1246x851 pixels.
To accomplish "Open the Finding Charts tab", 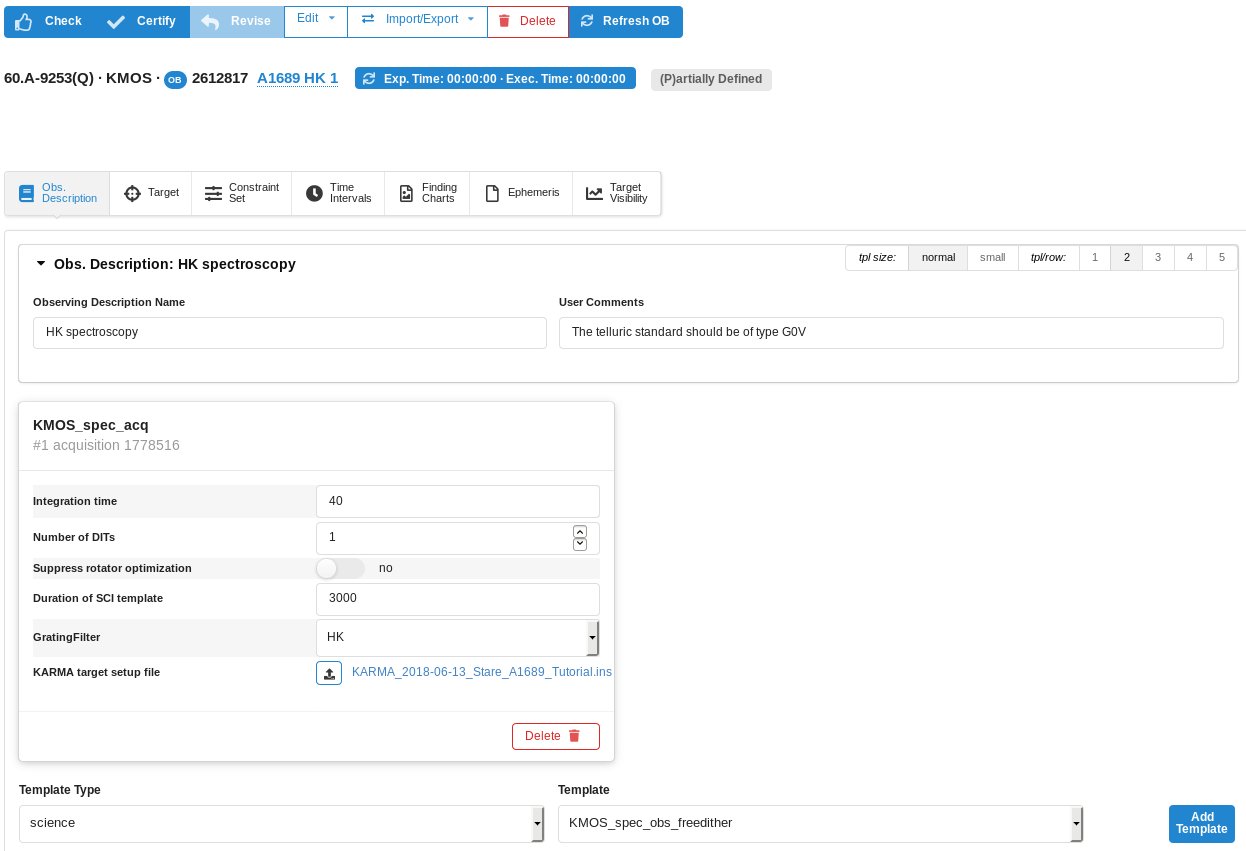I will coord(427,193).
